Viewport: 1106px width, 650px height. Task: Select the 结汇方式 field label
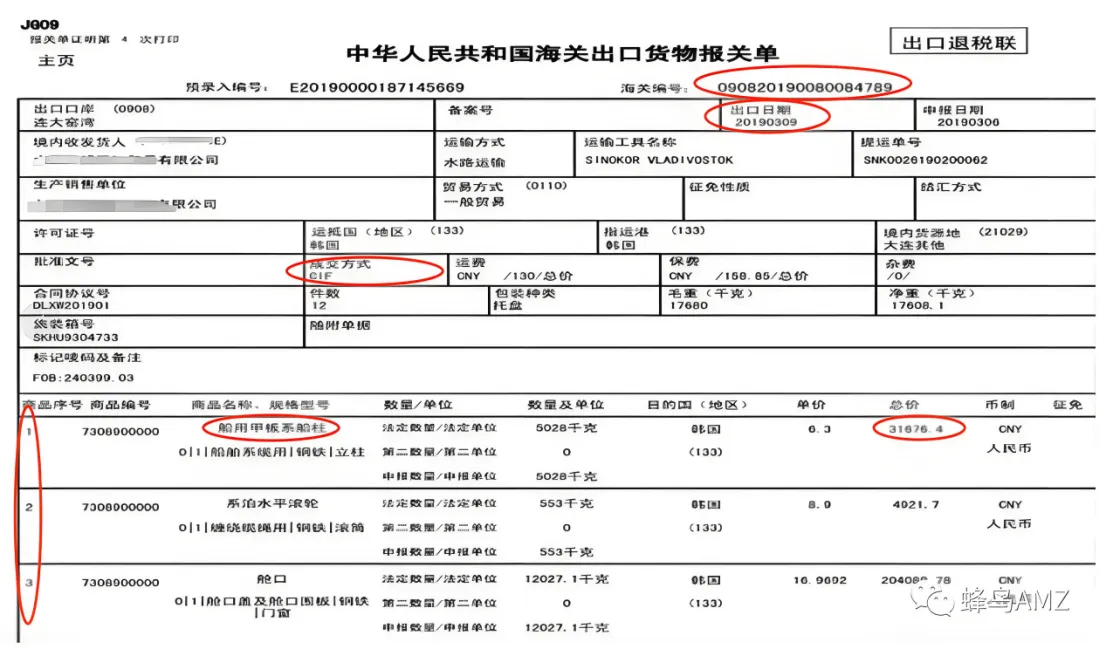tap(951, 187)
